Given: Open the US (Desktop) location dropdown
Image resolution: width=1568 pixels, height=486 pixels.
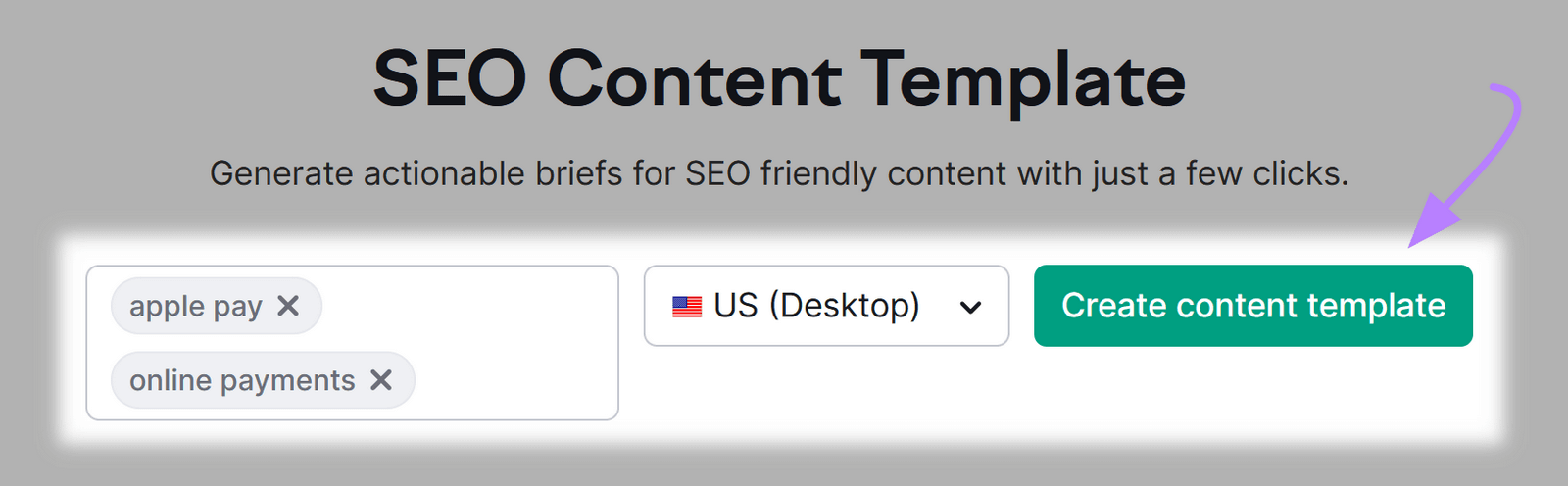Looking at the screenshot, I should tap(825, 306).
